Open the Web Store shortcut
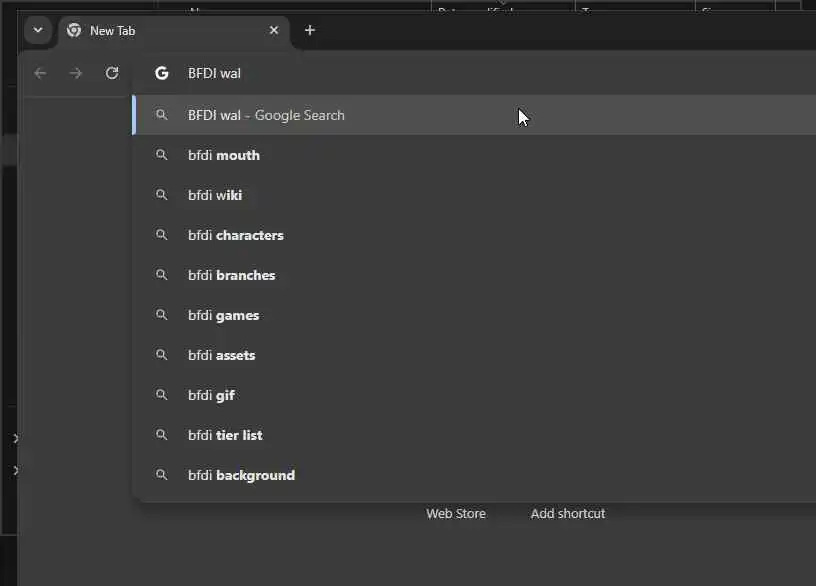The image size is (816, 586). 456,513
